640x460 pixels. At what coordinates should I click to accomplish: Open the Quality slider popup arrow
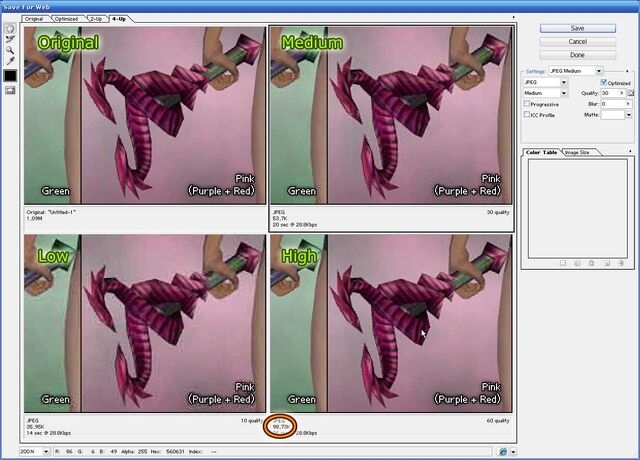click(x=622, y=93)
